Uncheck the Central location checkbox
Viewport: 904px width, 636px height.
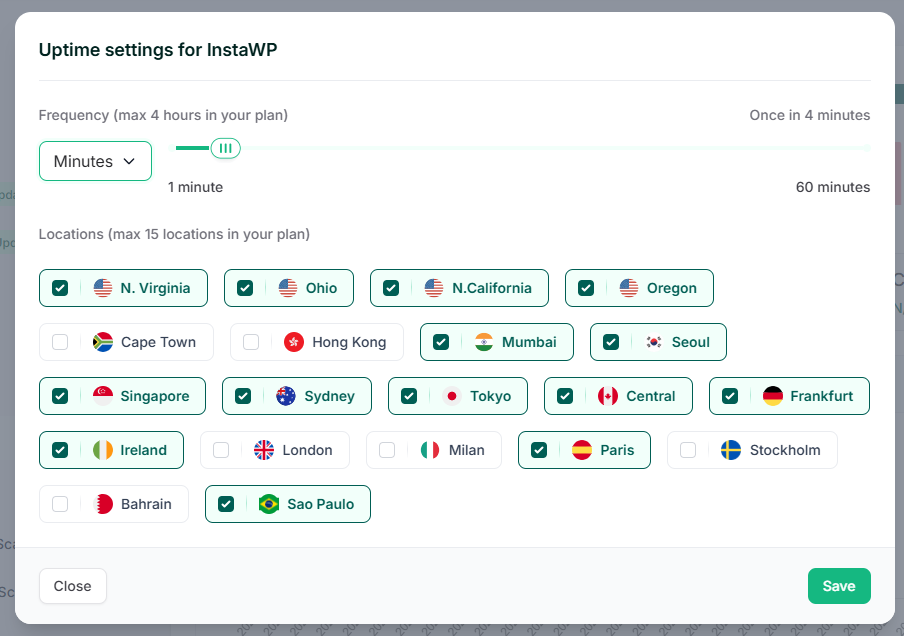(565, 396)
